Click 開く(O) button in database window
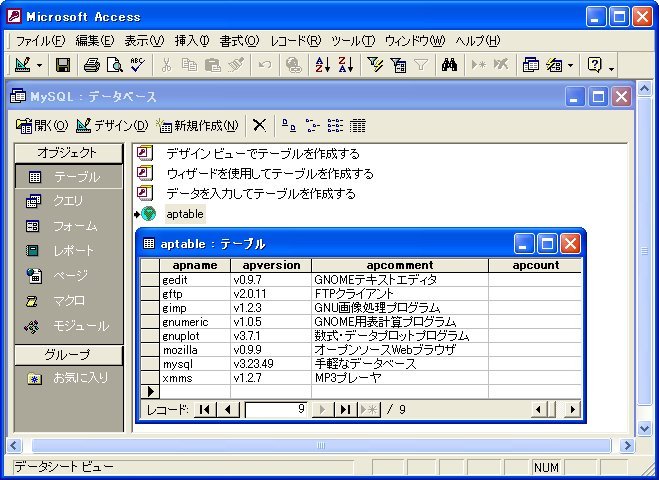This screenshot has width=659, height=480. [41, 125]
